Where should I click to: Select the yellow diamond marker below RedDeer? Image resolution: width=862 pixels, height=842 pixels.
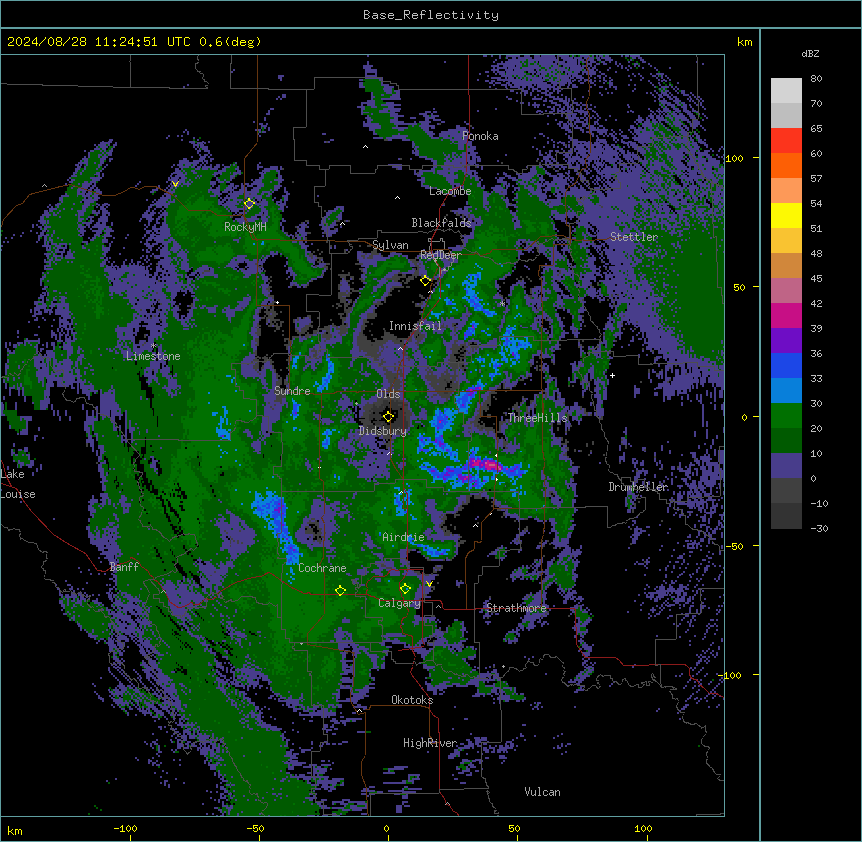point(425,281)
